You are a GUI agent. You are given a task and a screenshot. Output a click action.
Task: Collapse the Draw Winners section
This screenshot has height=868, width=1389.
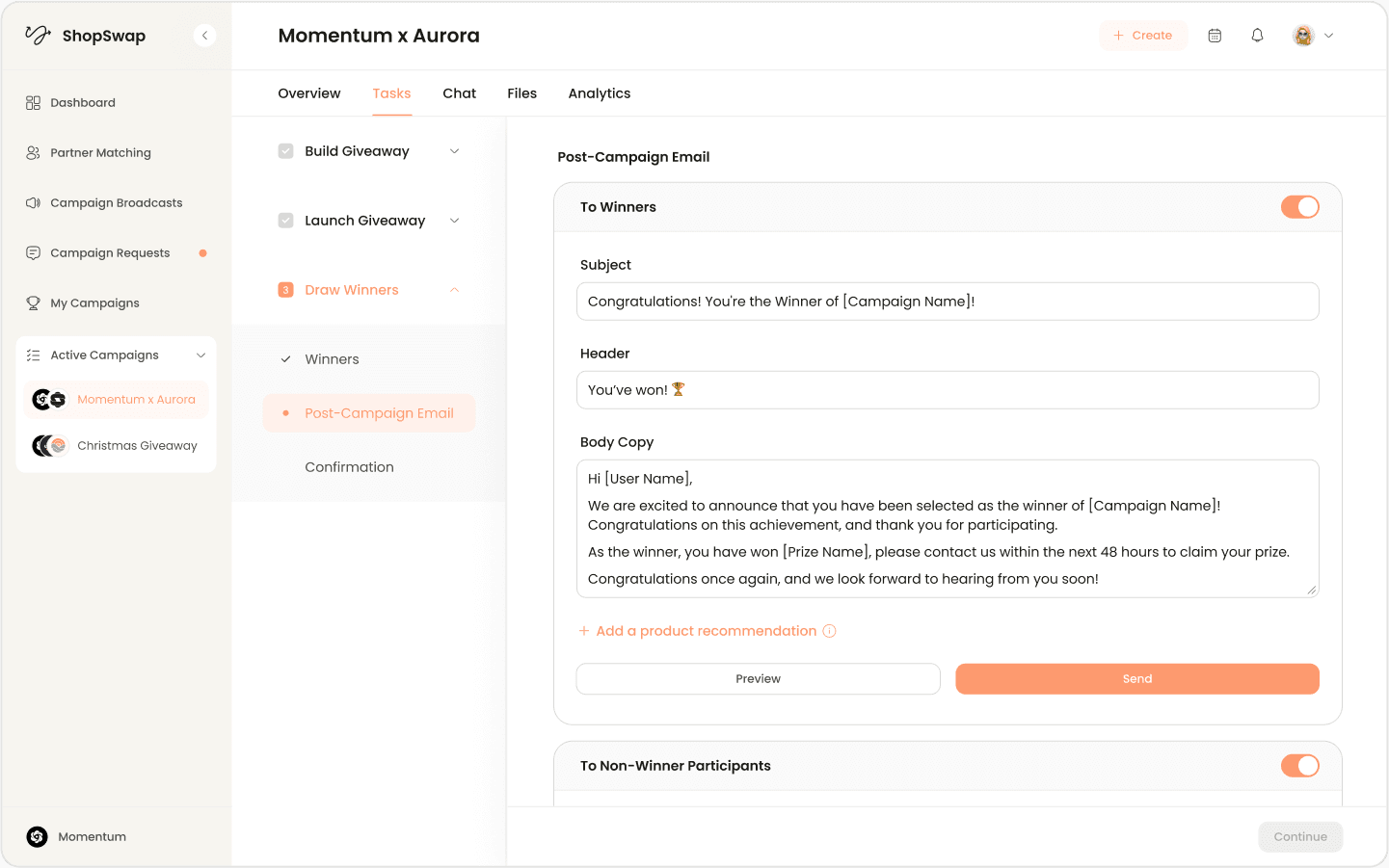coord(454,289)
